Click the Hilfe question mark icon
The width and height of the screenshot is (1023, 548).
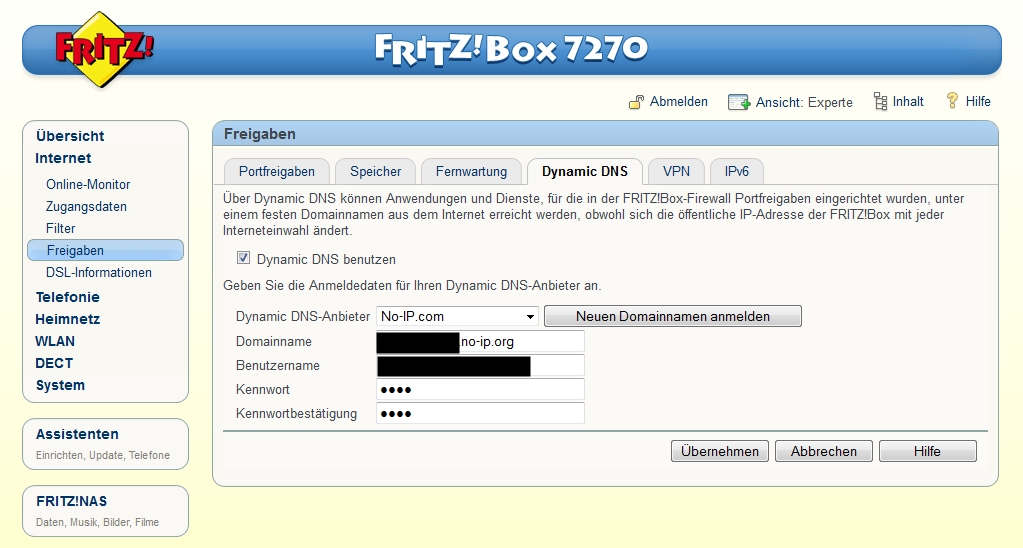[x=953, y=100]
